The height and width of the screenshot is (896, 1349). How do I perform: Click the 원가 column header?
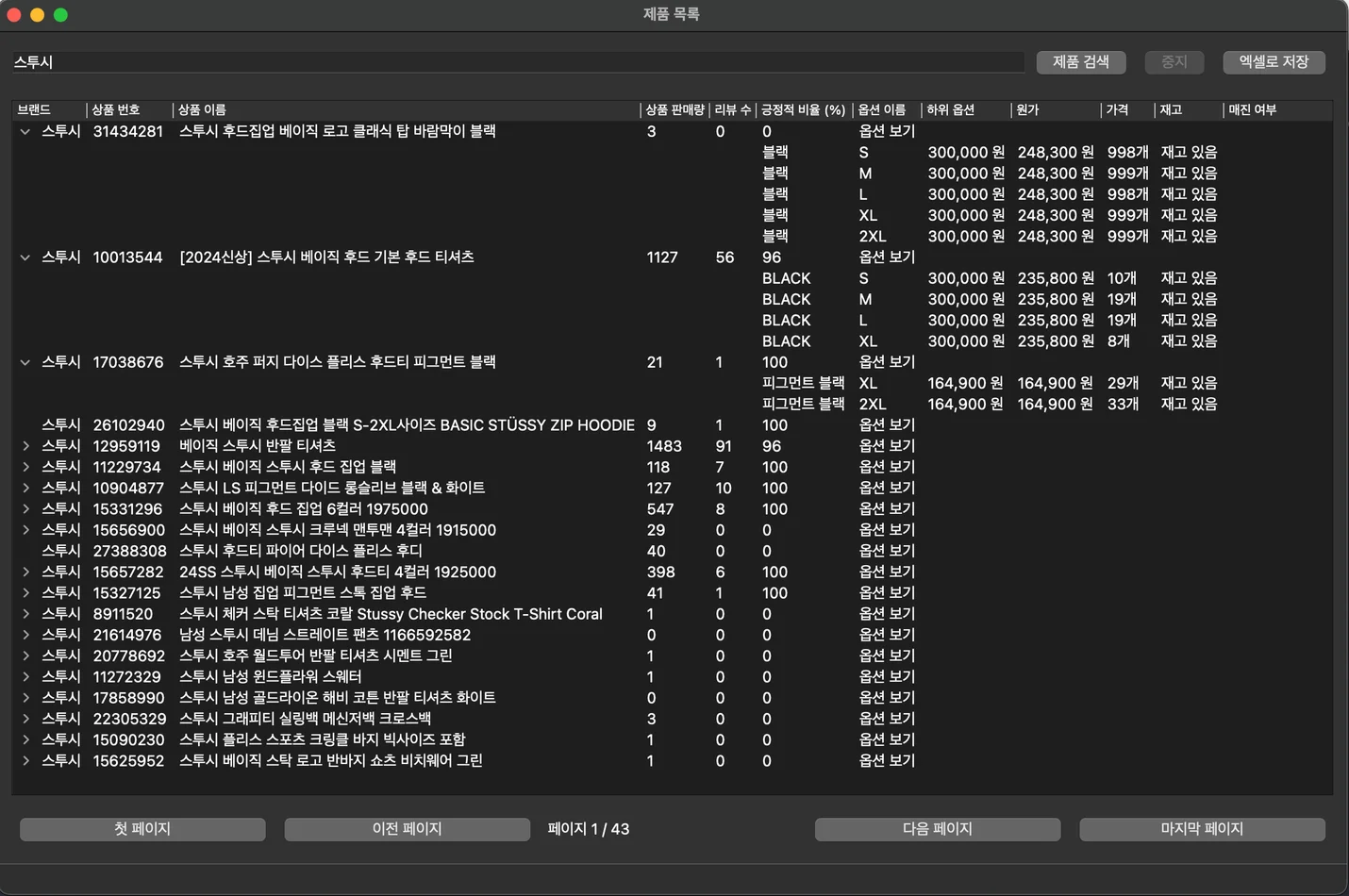(1056, 110)
